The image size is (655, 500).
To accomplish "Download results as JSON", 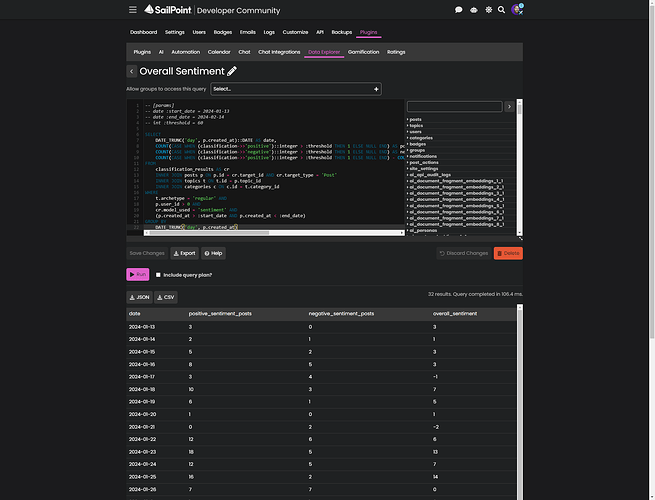I will [x=139, y=297].
